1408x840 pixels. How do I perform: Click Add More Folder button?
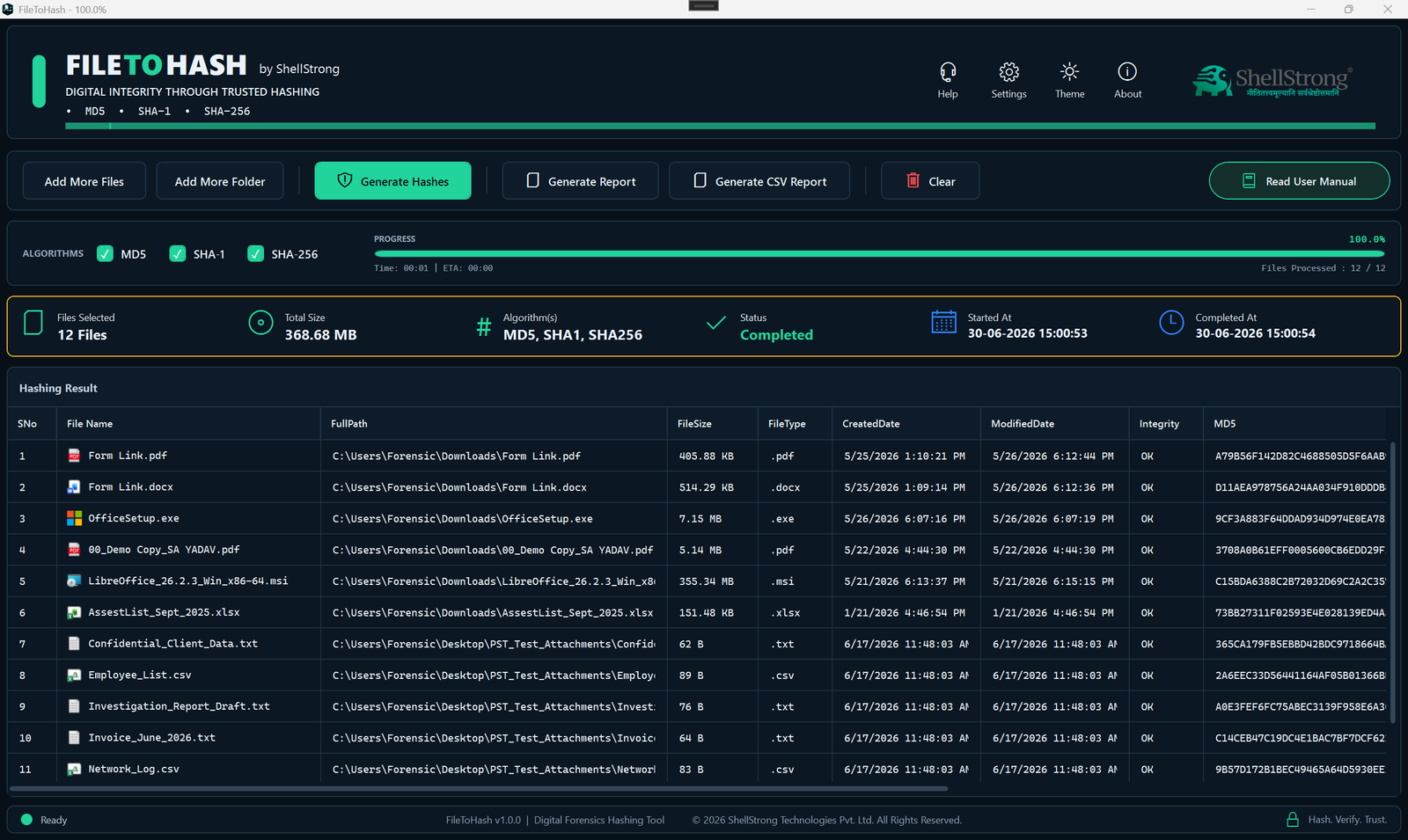tap(220, 181)
